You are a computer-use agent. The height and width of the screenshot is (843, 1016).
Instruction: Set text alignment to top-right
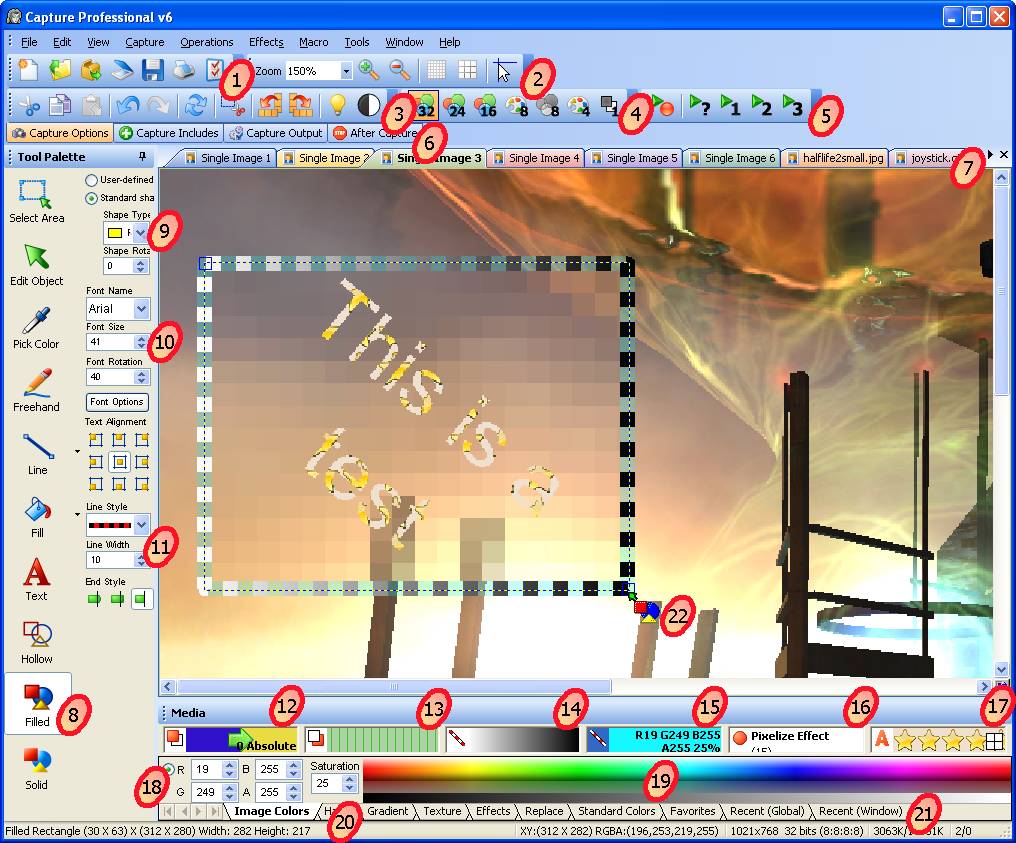point(143,441)
